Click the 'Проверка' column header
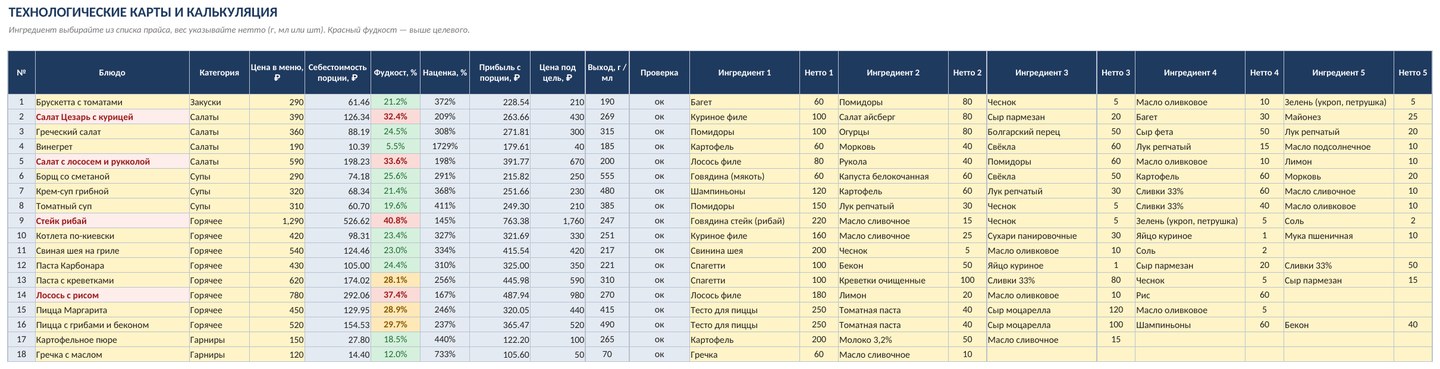 (x=659, y=73)
